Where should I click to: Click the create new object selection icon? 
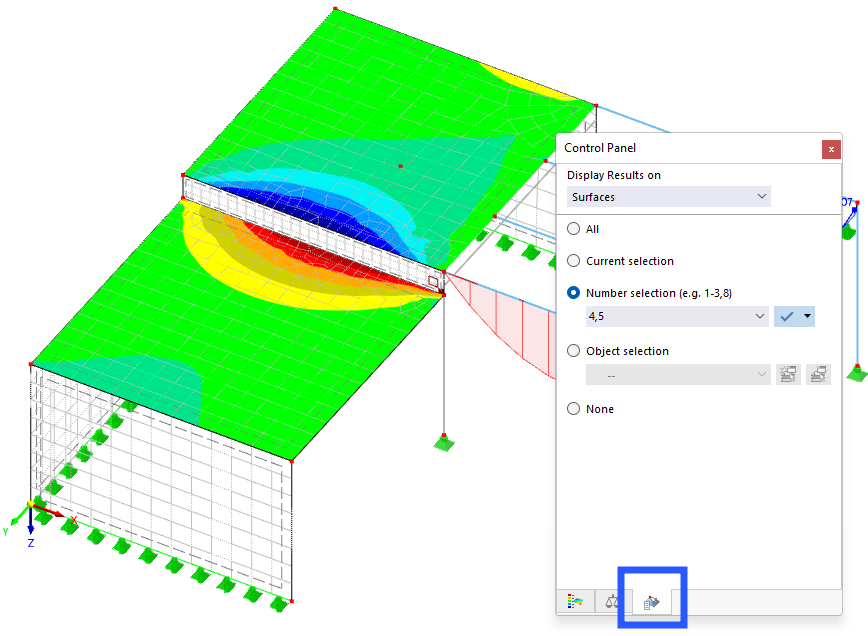click(788, 373)
